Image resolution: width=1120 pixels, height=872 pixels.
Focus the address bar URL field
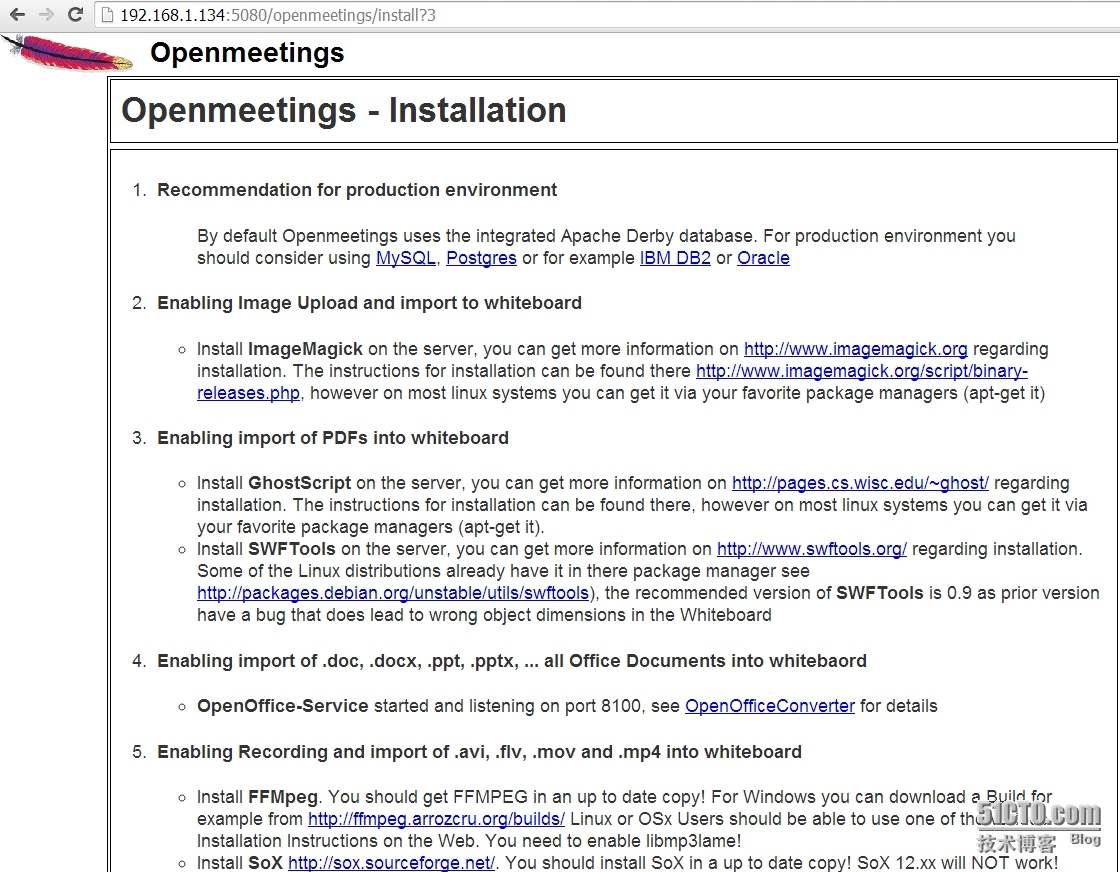click(x=607, y=15)
